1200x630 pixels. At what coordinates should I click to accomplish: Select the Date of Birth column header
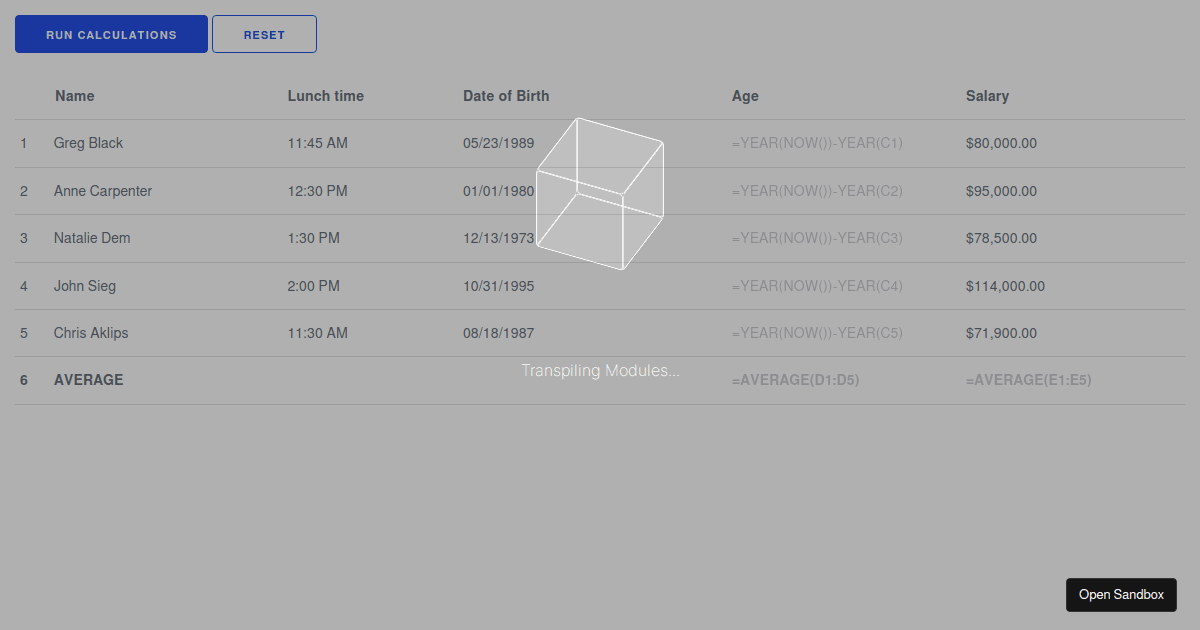point(506,96)
